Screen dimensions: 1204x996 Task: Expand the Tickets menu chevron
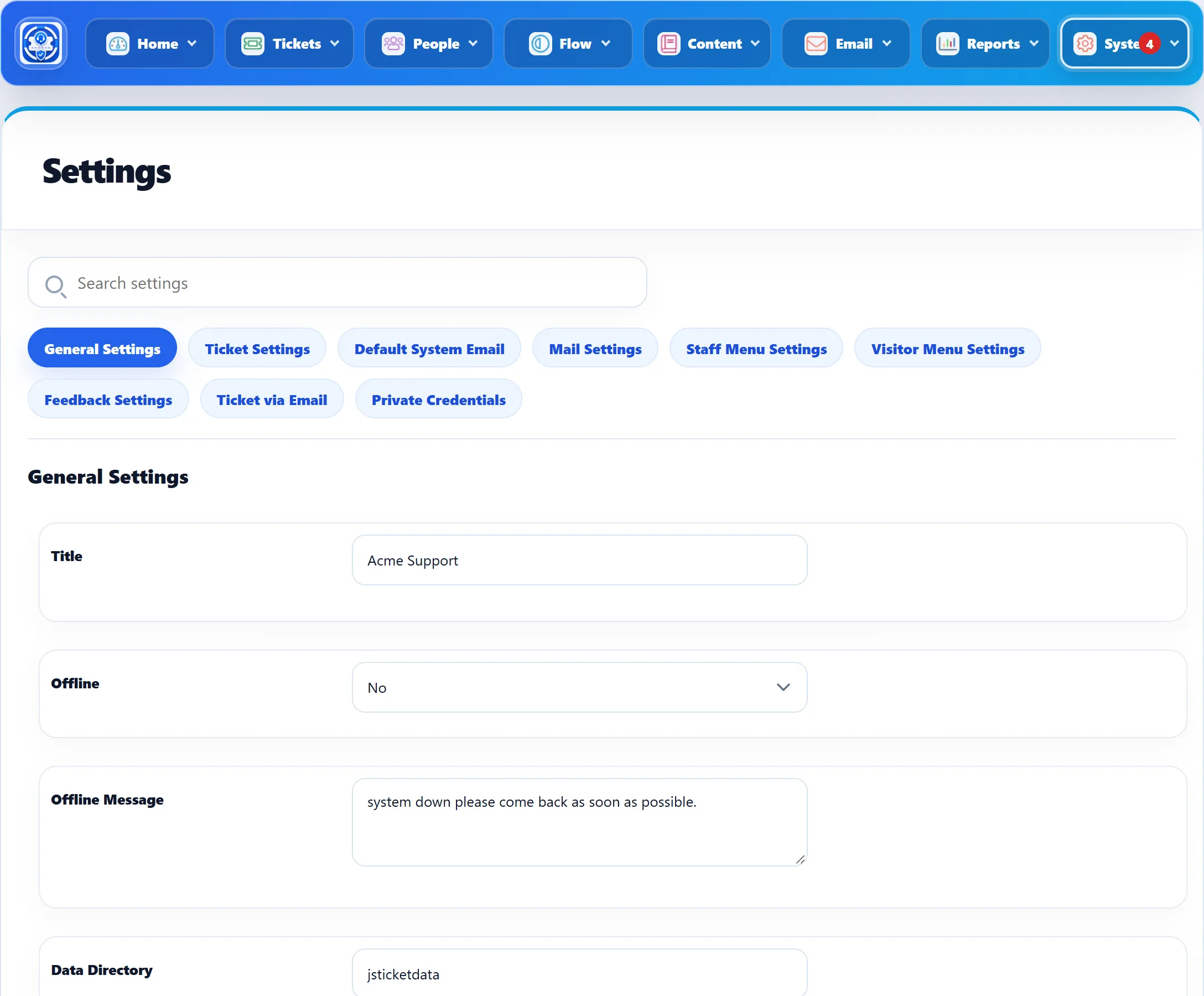[335, 44]
